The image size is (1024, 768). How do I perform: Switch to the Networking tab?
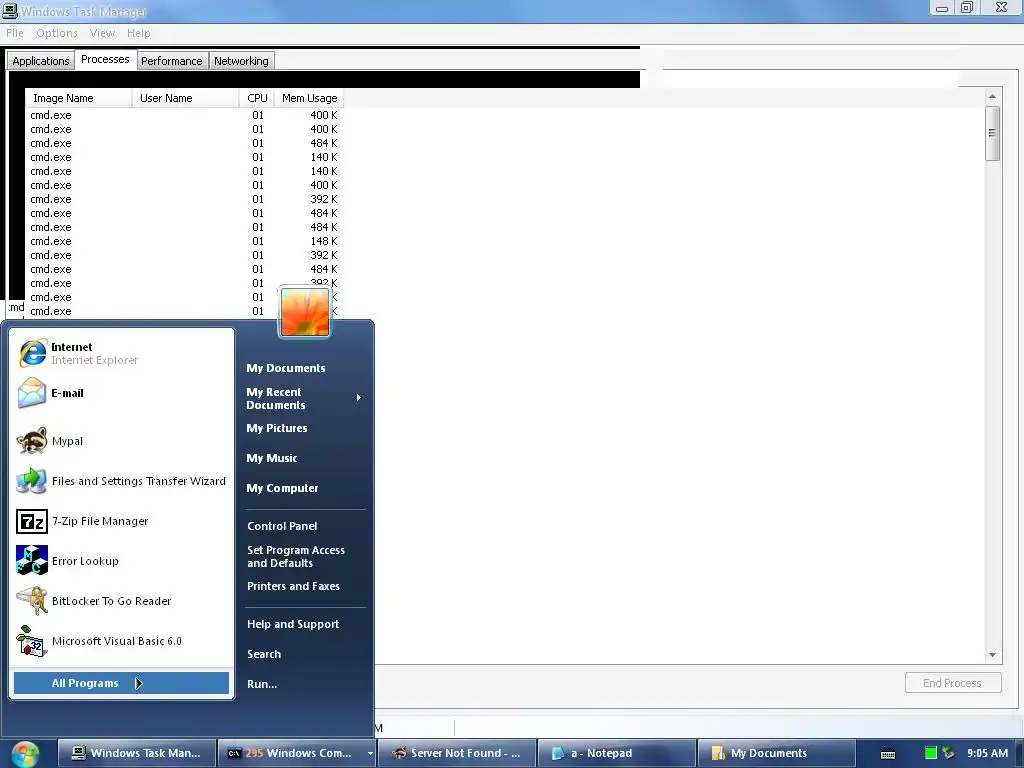[x=241, y=61]
